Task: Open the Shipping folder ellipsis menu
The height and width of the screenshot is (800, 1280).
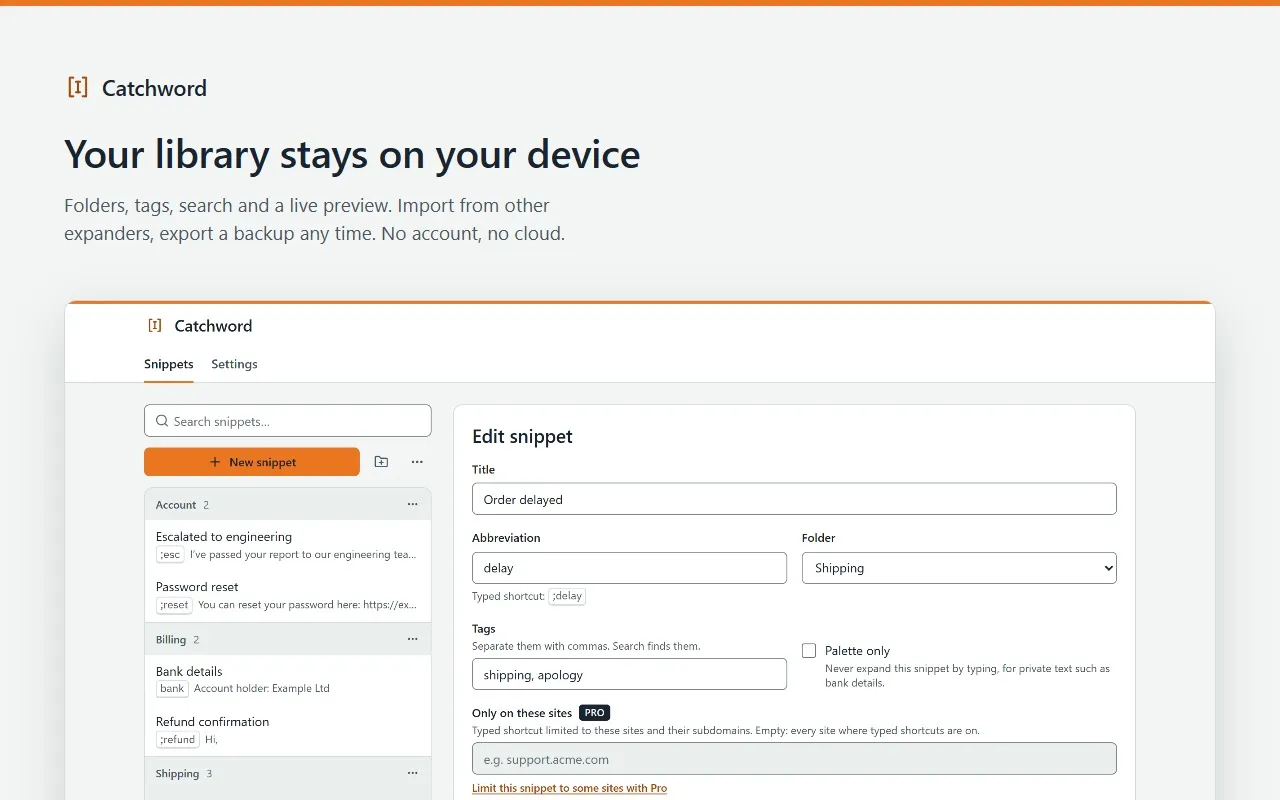Action: pos(412,773)
